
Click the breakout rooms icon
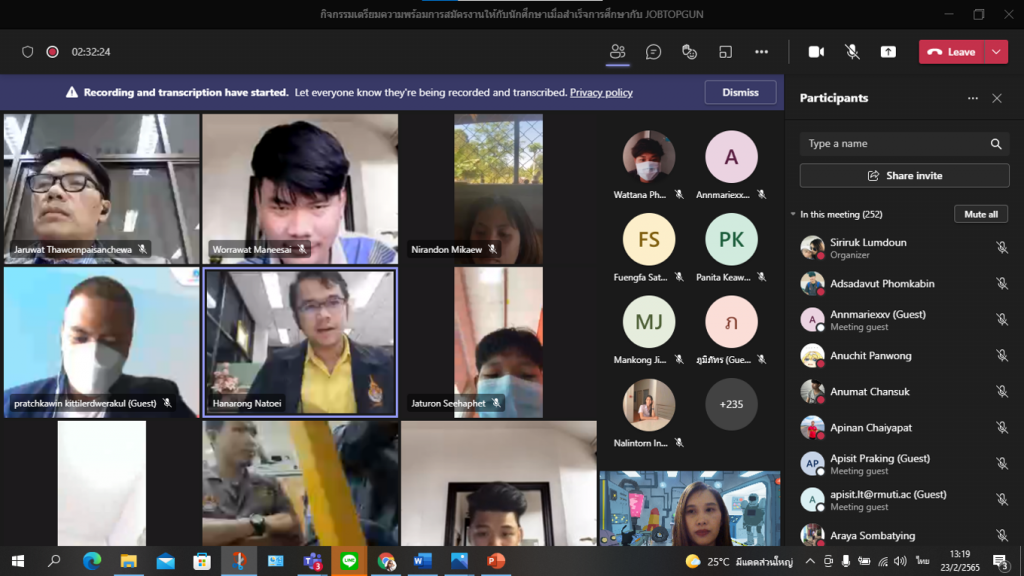click(x=725, y=52)
